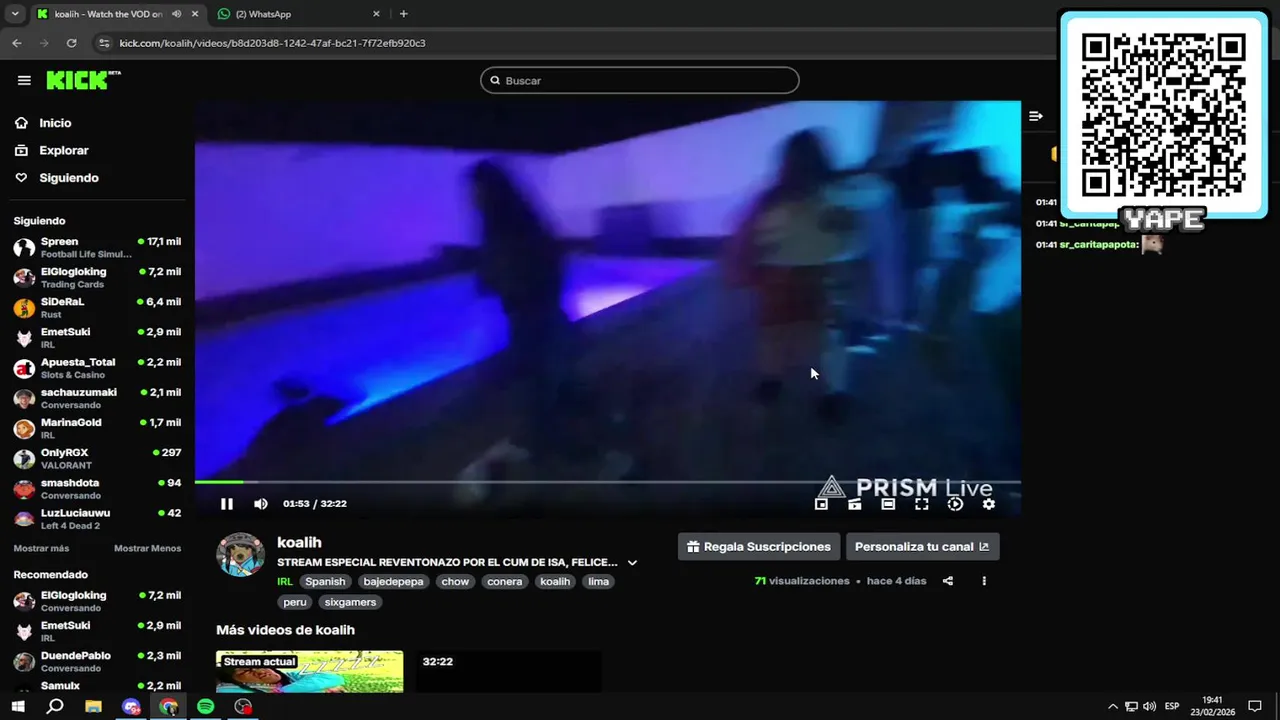Select the lima tag
The height and width of the screenshot is (720, 1280).
[598, 581]
